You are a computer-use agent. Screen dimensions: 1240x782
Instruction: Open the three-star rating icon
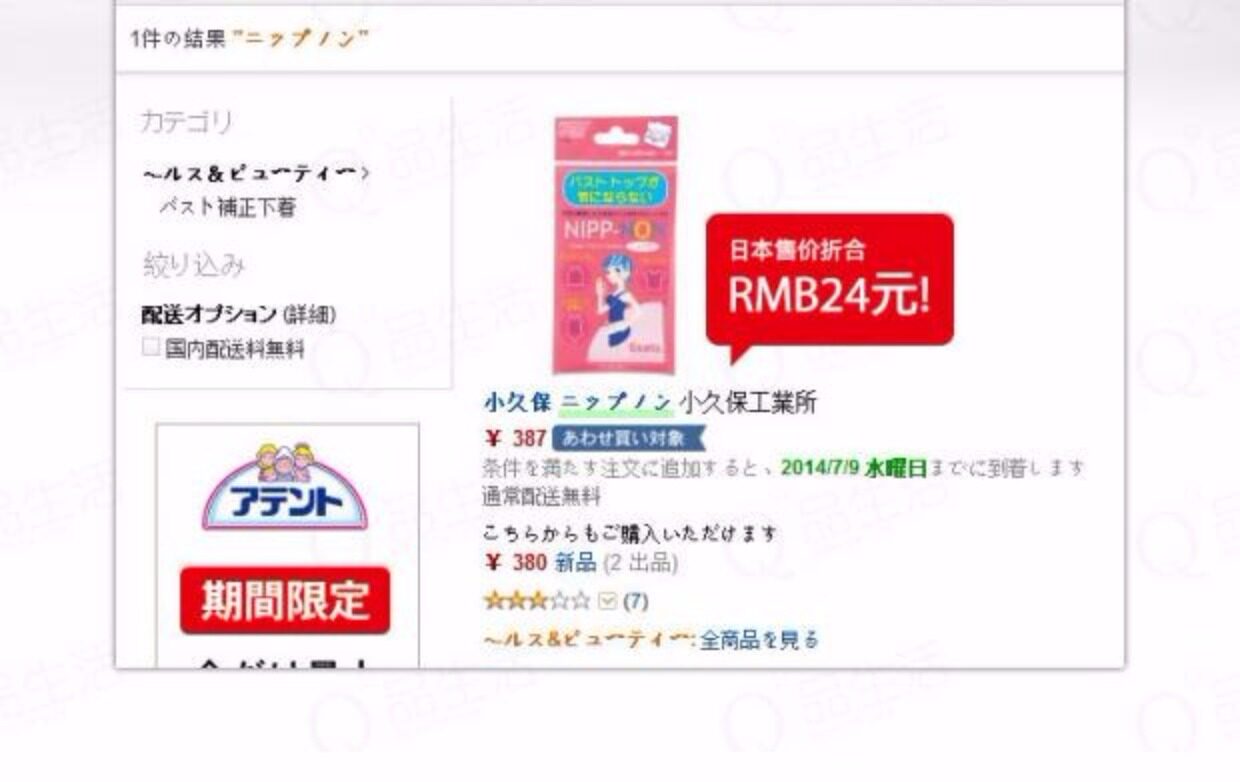click(x=537, y=601)
